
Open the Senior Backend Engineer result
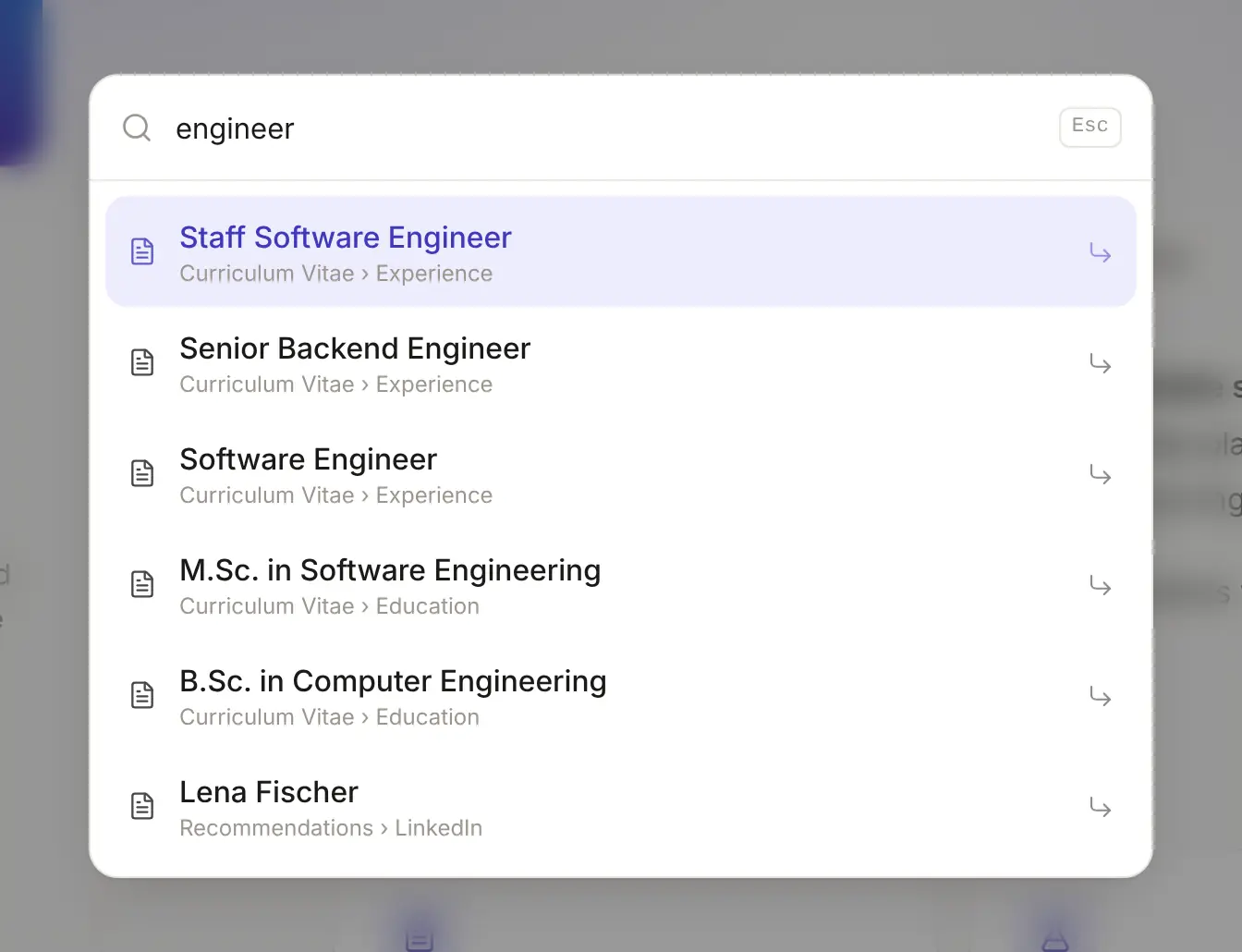[x=621, y=362]
